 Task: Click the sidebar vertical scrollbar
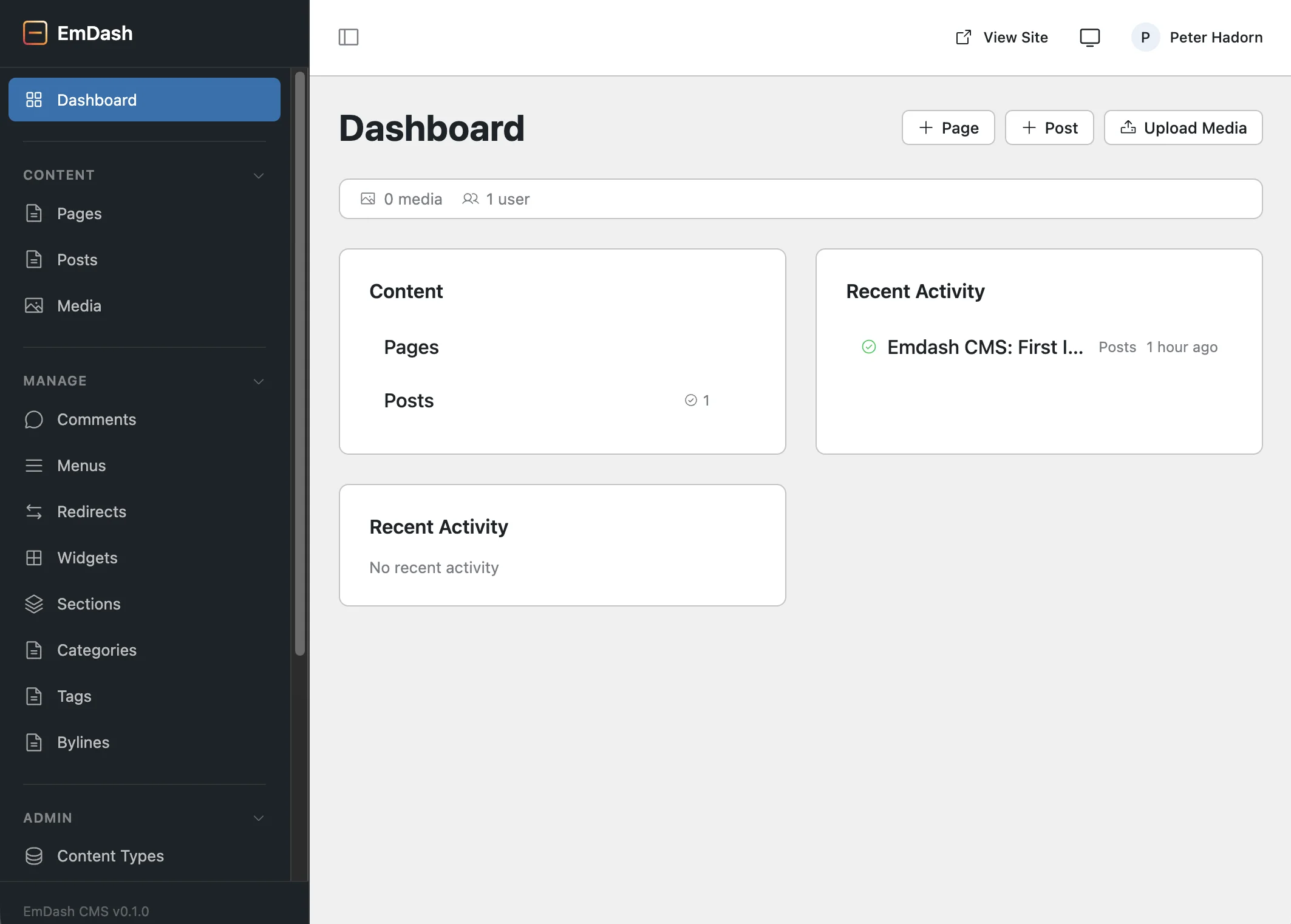pos(299,364)
